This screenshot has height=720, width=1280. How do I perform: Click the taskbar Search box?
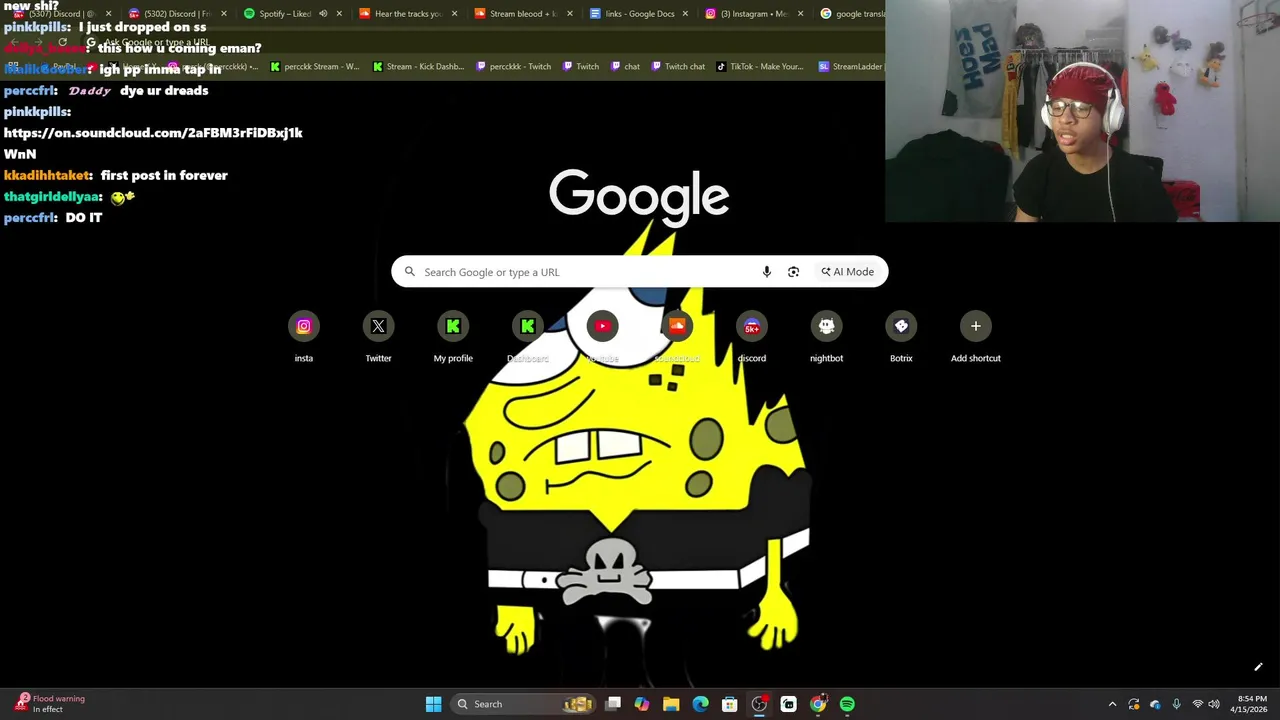coord(524,704)
